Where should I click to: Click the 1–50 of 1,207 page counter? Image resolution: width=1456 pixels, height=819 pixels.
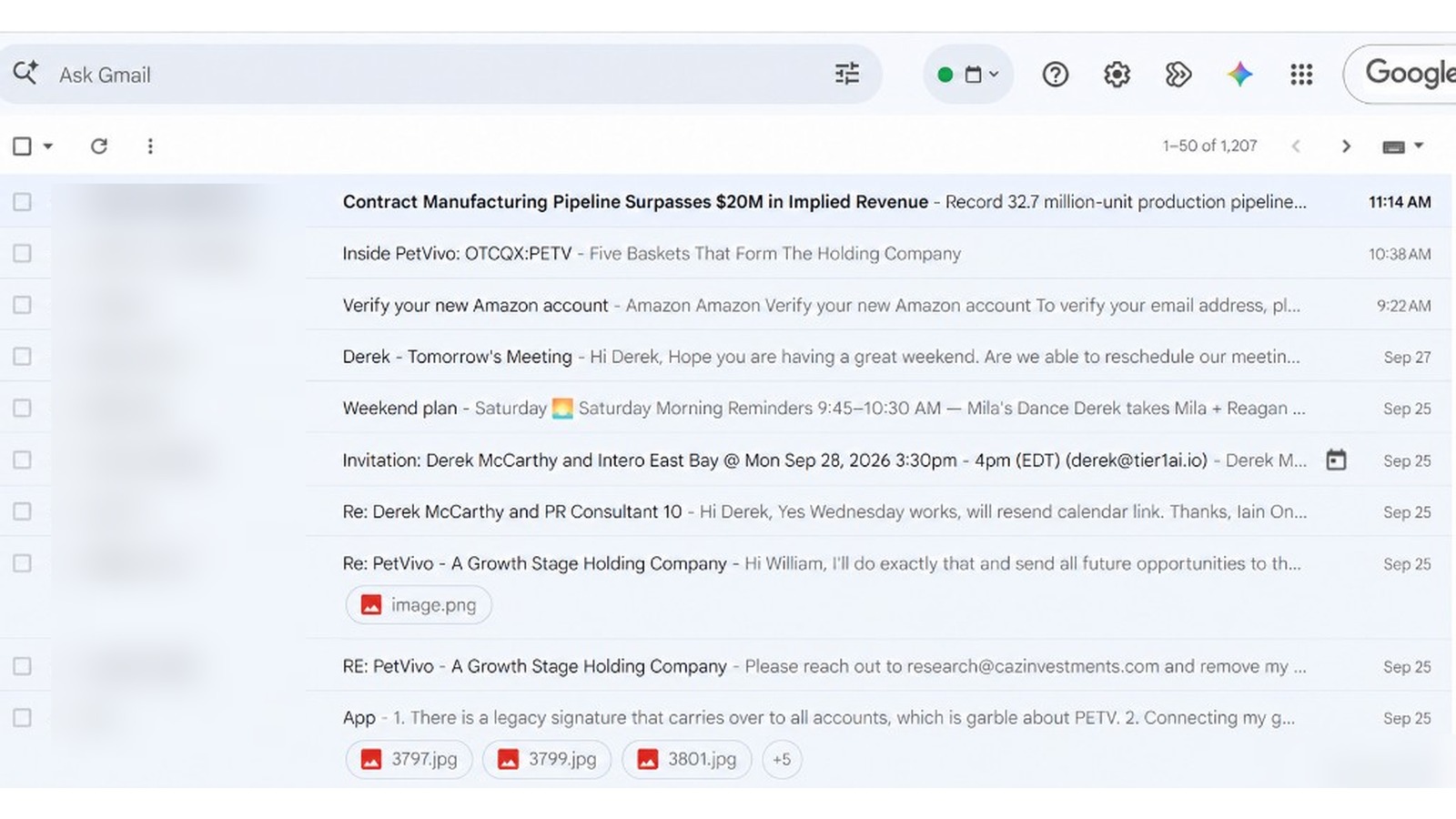tap(1209, 146)
